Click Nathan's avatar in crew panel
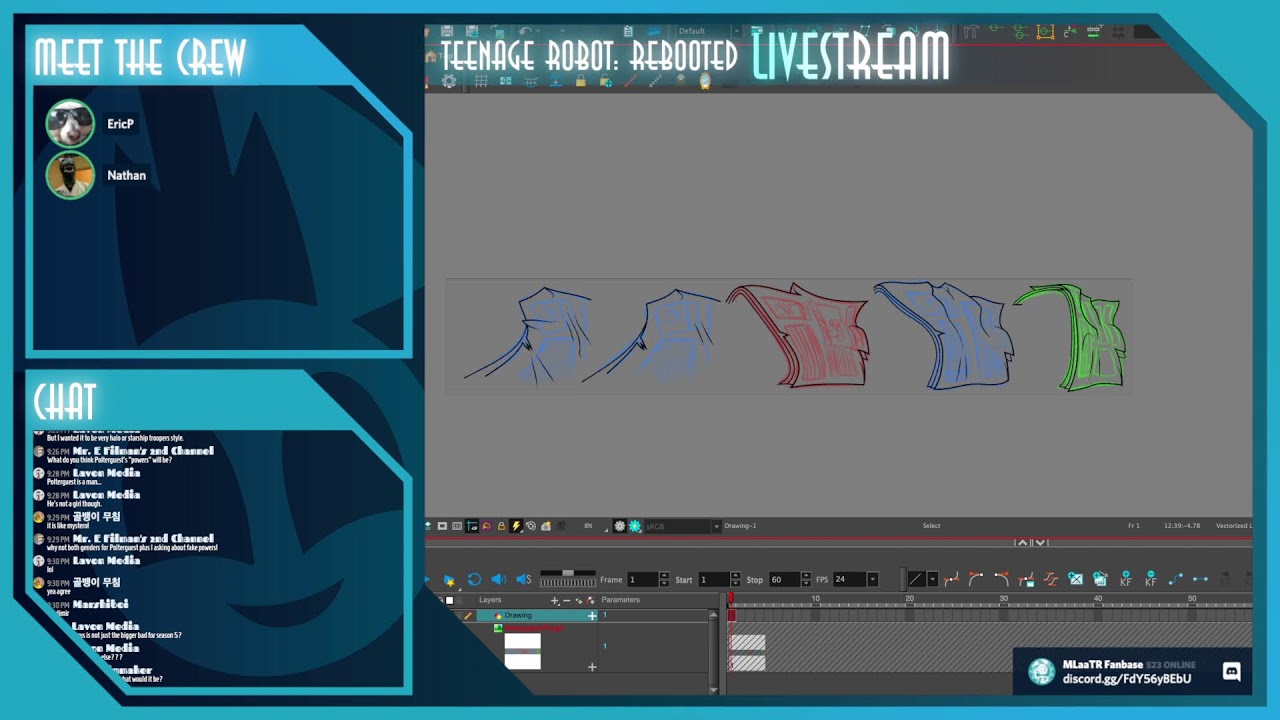The height and width of the screenshot is (720, 1280). [x=70, y=175]
